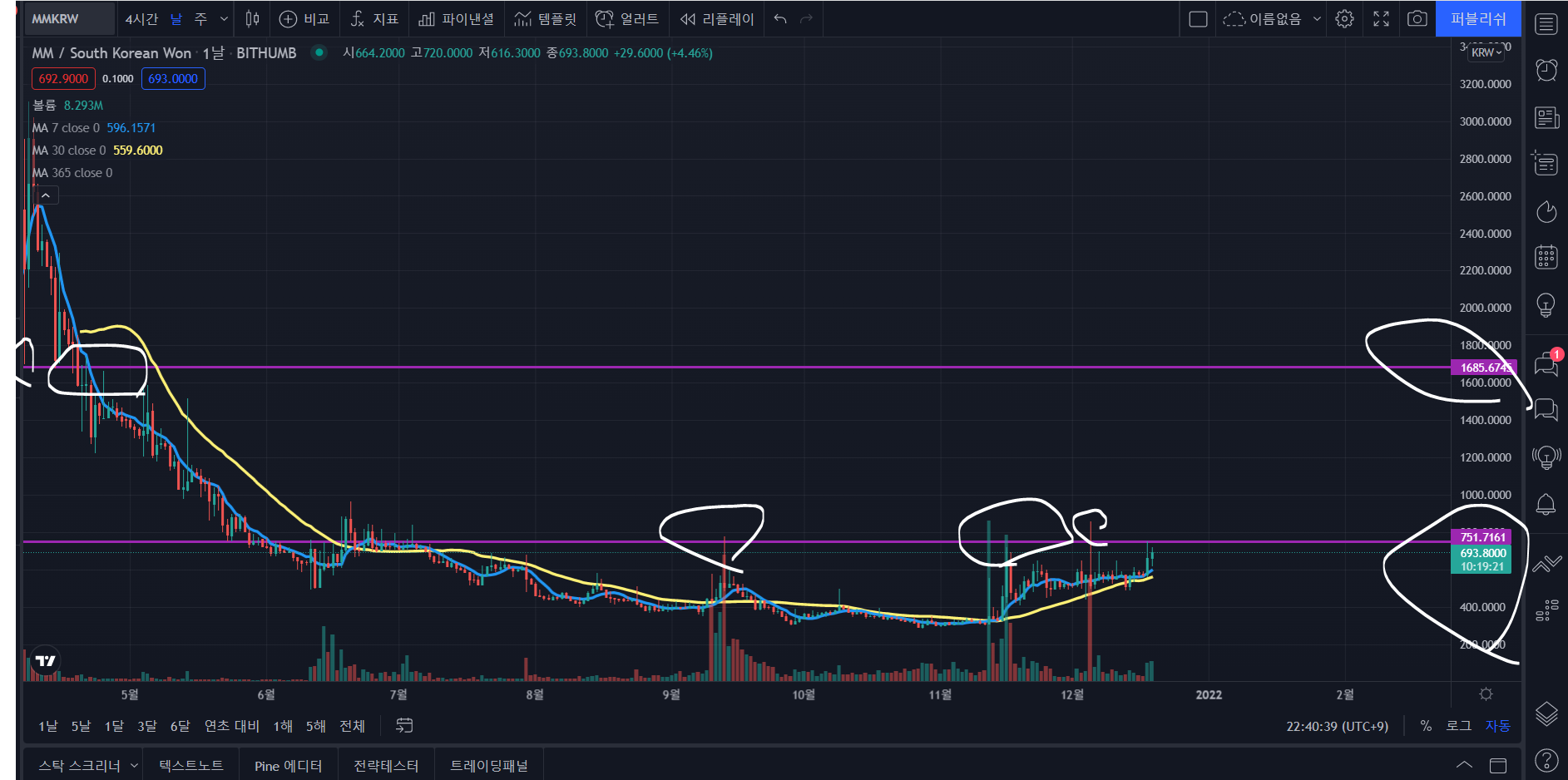Open the Pine 에디터 tab
The height and width of the screenshot is (780, 1568).
288,766
